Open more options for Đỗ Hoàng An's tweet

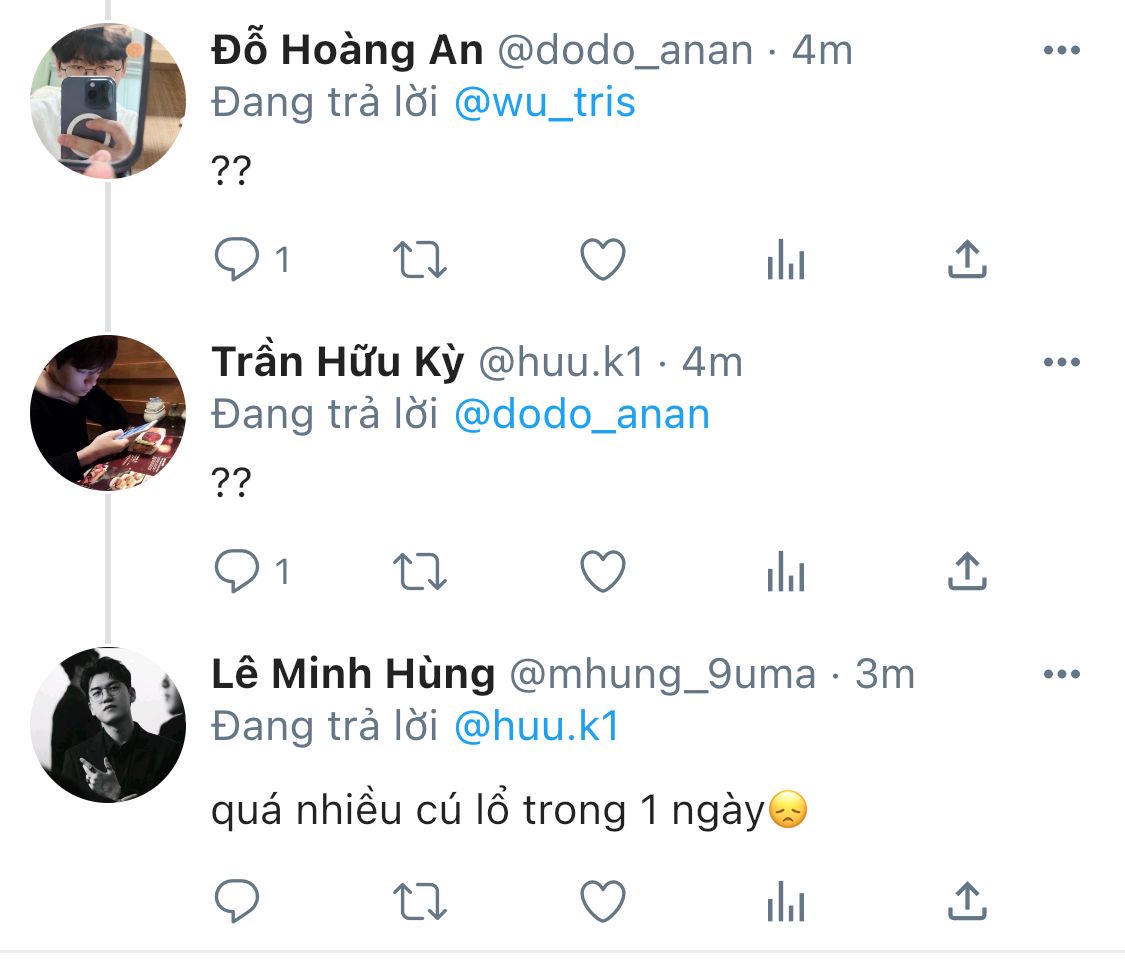click(1061, 50)
